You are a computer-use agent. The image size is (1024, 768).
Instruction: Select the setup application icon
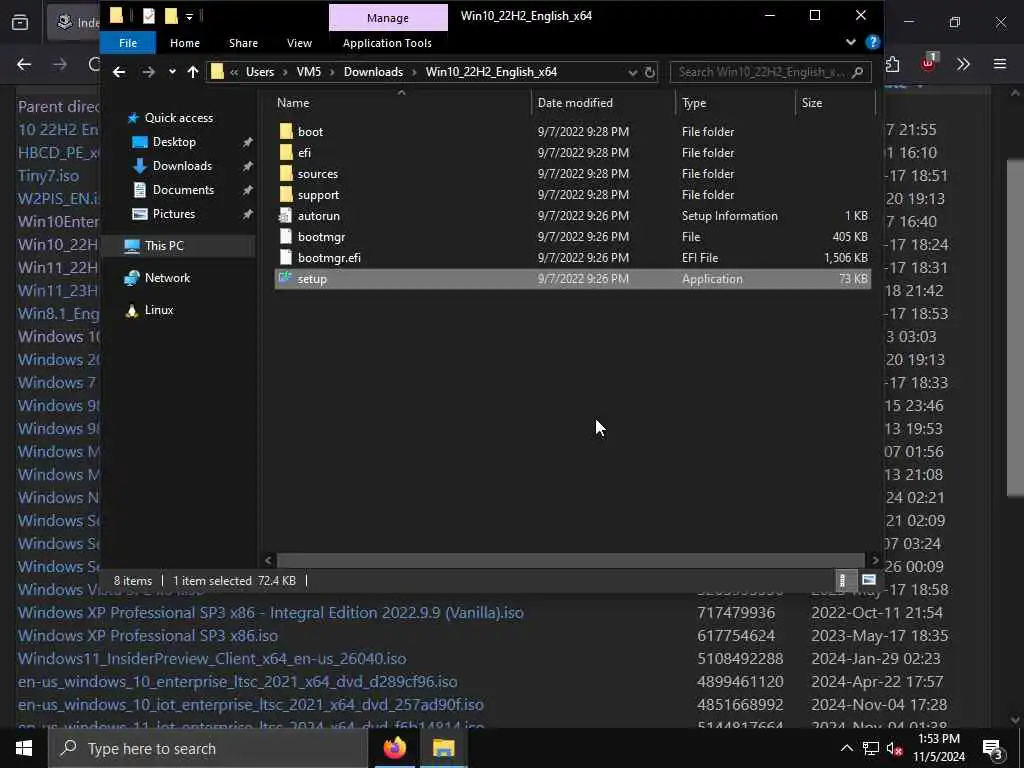285,278
